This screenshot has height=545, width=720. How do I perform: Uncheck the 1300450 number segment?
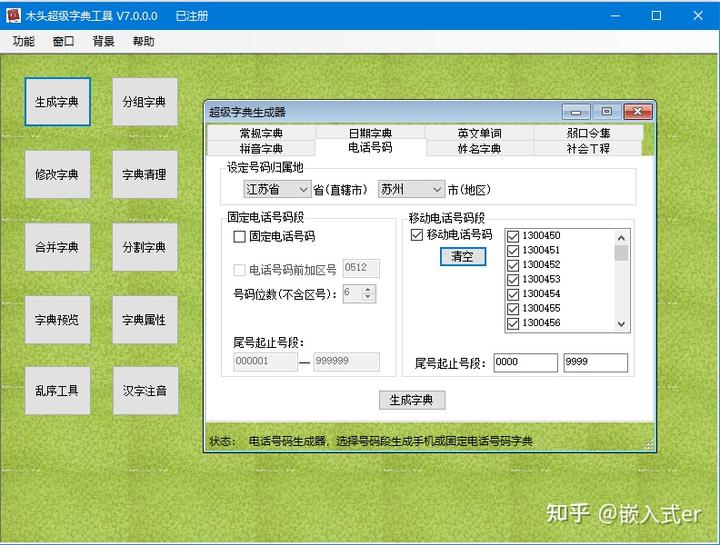click(513, 236)
